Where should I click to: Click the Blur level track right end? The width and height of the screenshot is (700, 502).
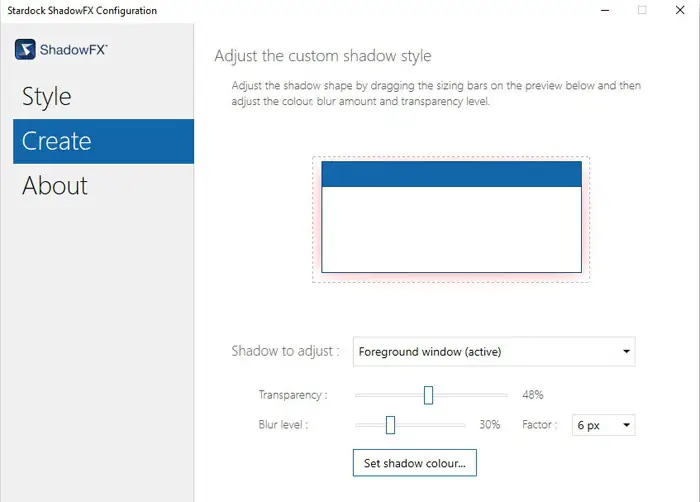(462, 425)
